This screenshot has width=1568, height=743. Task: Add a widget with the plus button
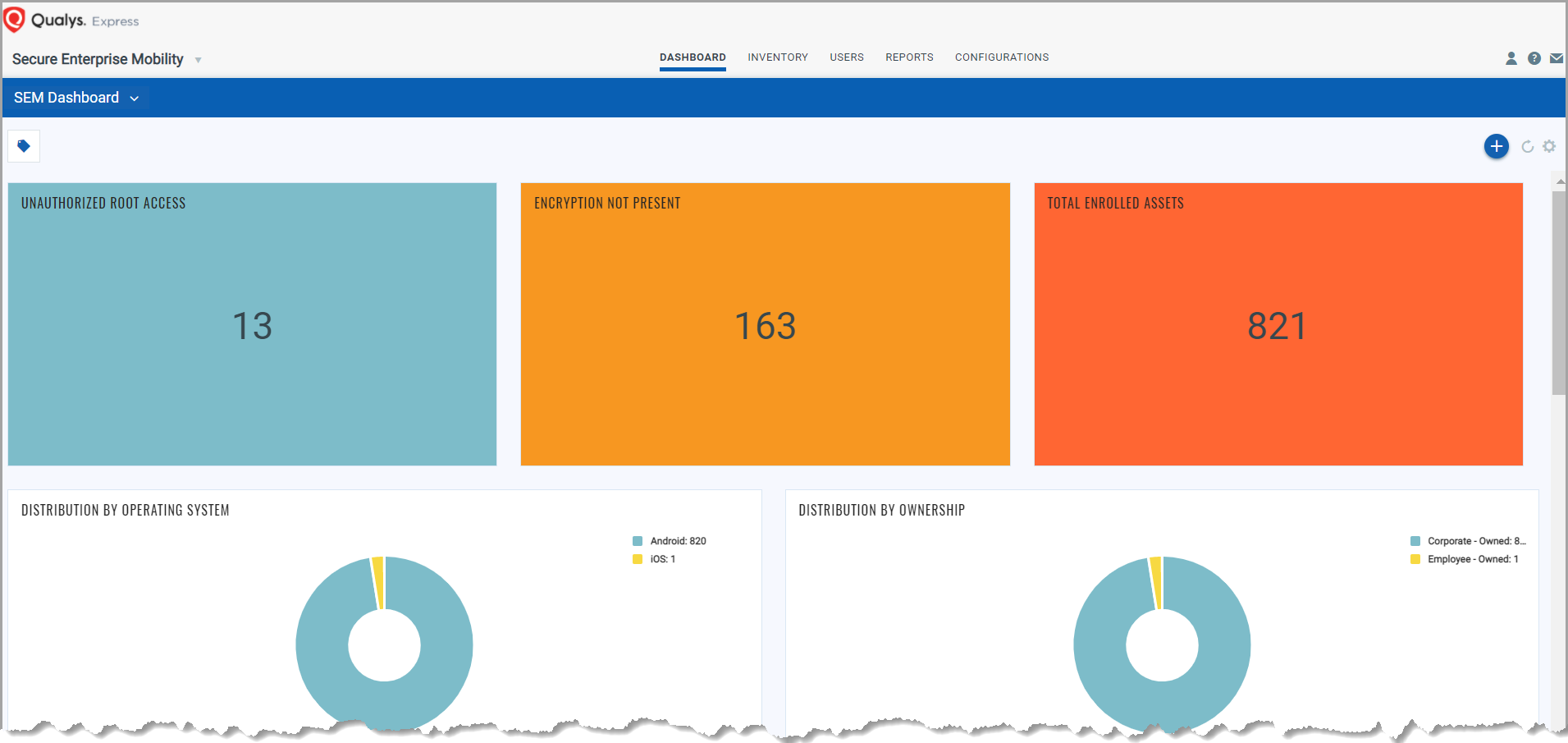click(x=1497, y=146)
